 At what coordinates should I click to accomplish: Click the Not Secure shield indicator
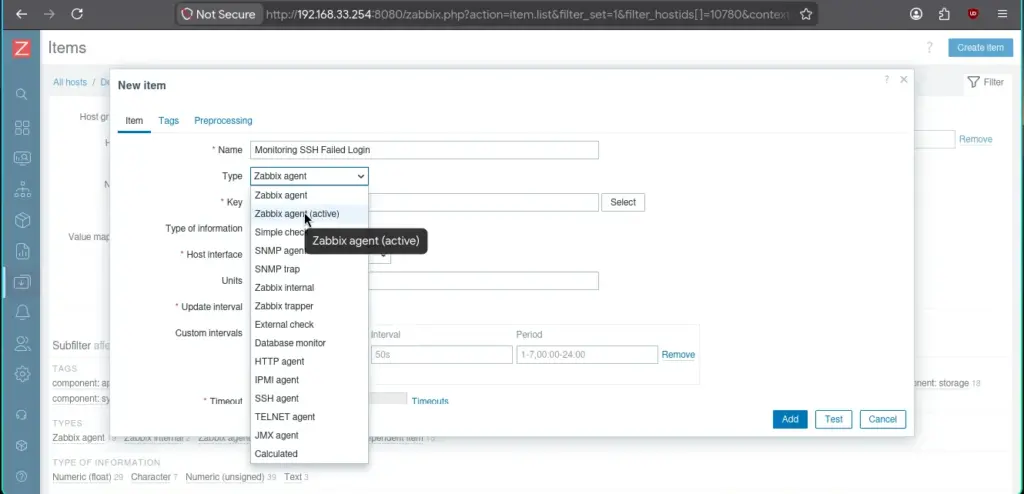(x=221, y=14)
